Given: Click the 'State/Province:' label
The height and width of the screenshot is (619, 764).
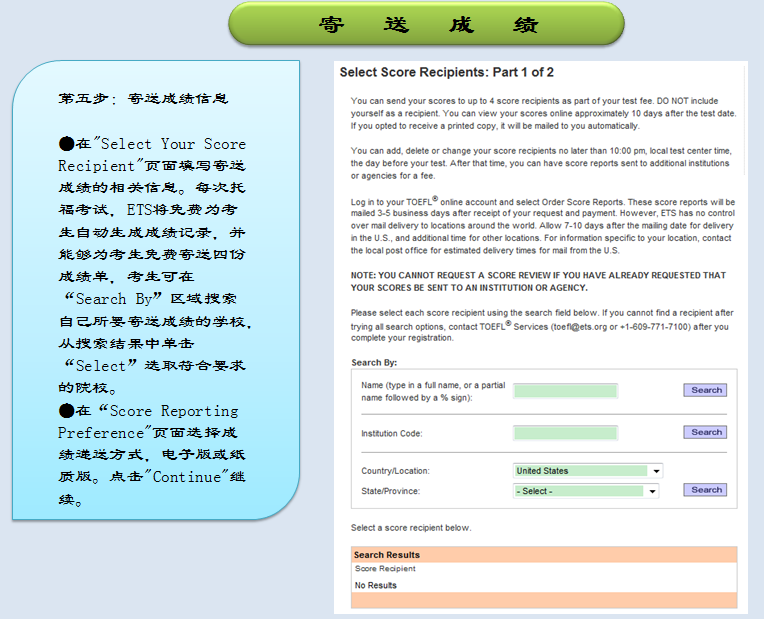Looking at the screenshot, I should click(x=390, y=491).
